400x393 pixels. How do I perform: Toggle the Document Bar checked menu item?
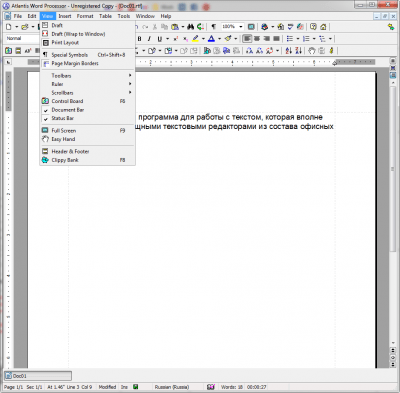tap(88, 110)
